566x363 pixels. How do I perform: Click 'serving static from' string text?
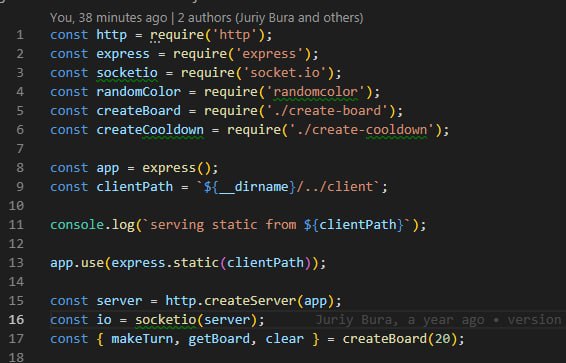point(223,225)
